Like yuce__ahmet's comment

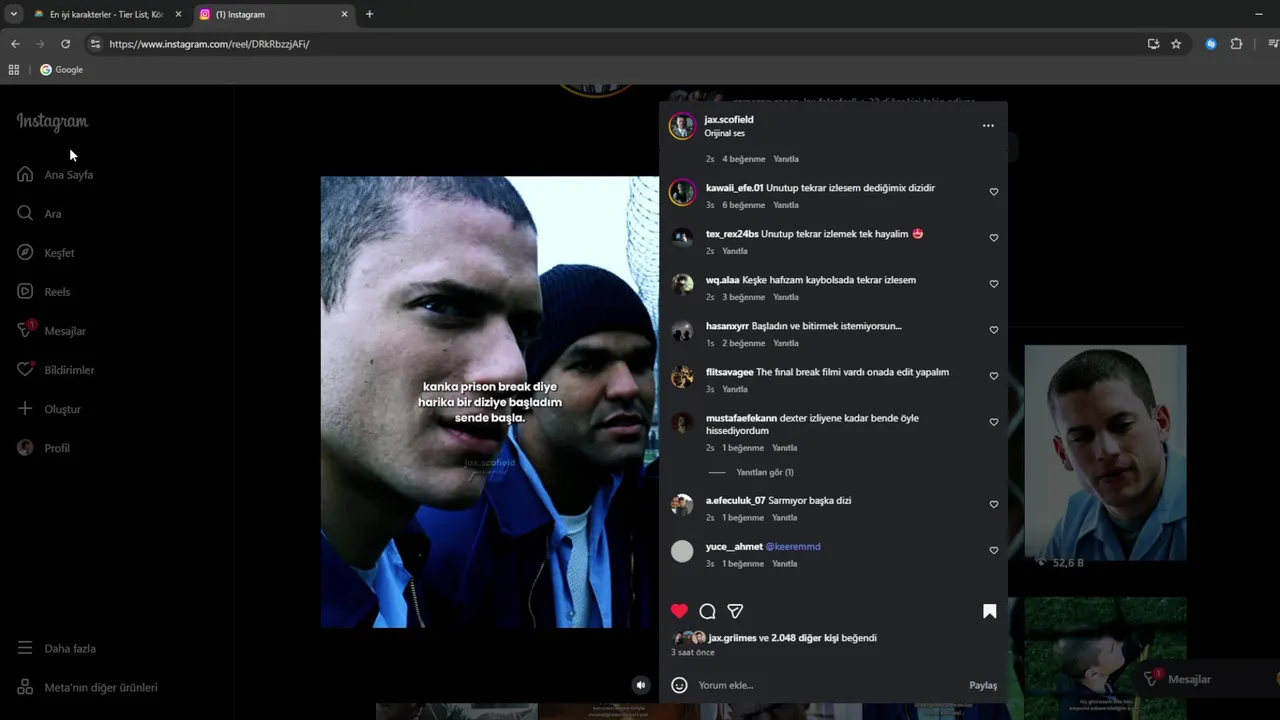point(993,550)
